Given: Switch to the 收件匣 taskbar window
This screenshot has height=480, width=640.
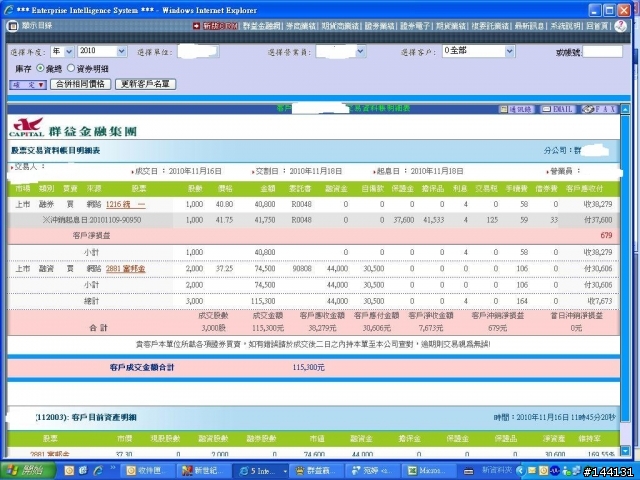Looking at the screenshot, I should [149, 471].
